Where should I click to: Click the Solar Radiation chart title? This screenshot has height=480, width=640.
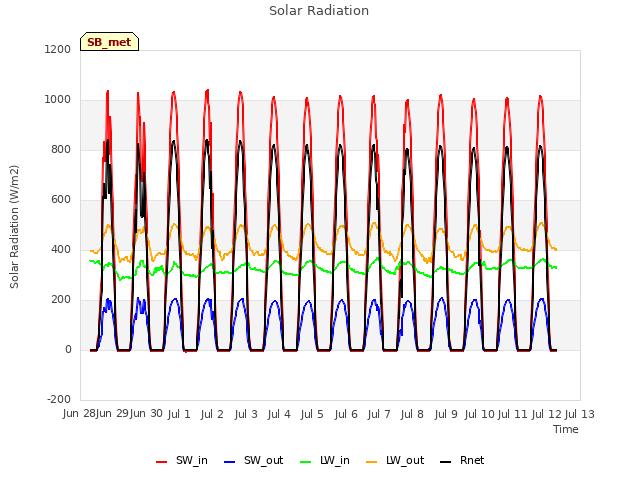(319, 11)
